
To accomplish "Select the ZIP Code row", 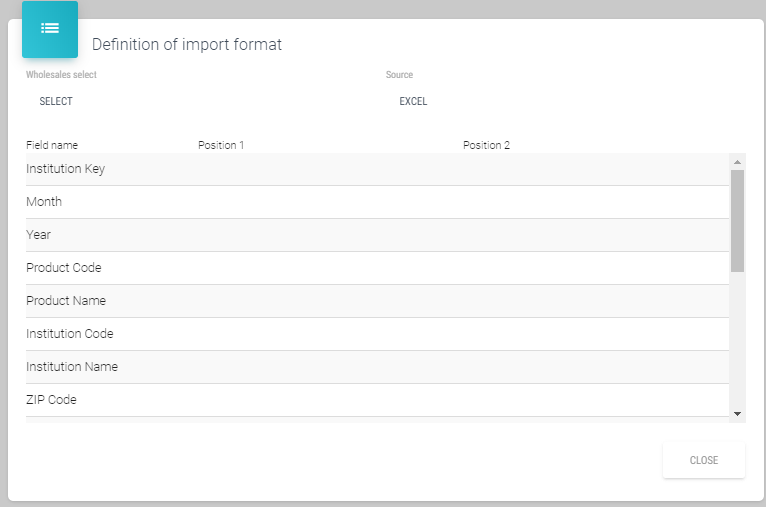I will point(52,400).
